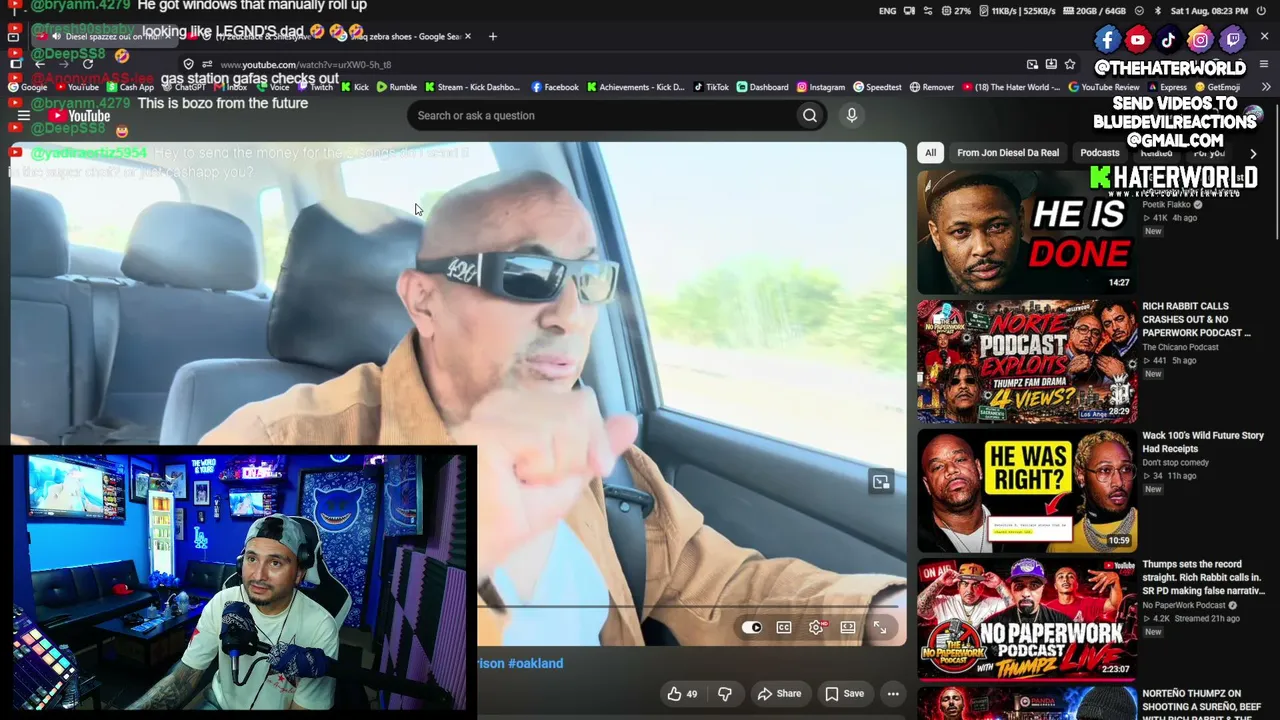
Task: Open video Wack 100's Wild Future Story
Action: [x=1203, y=442]
